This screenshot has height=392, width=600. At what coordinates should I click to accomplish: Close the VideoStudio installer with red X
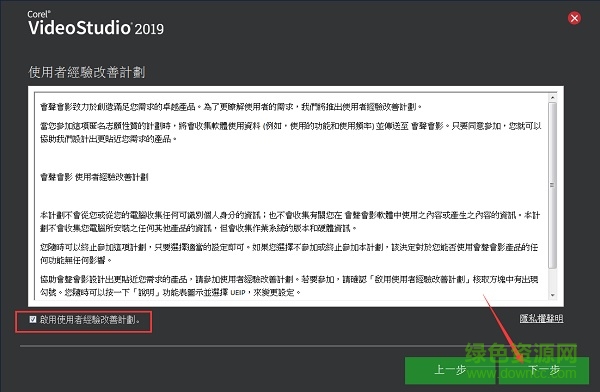pos(574,18)
